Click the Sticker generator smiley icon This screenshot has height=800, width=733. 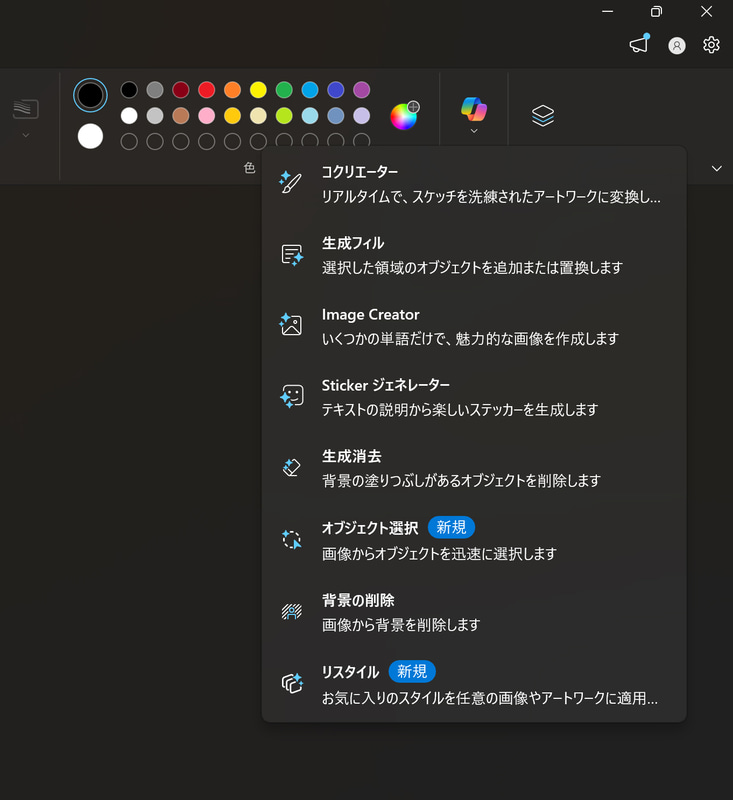click(x=292, y=396)
